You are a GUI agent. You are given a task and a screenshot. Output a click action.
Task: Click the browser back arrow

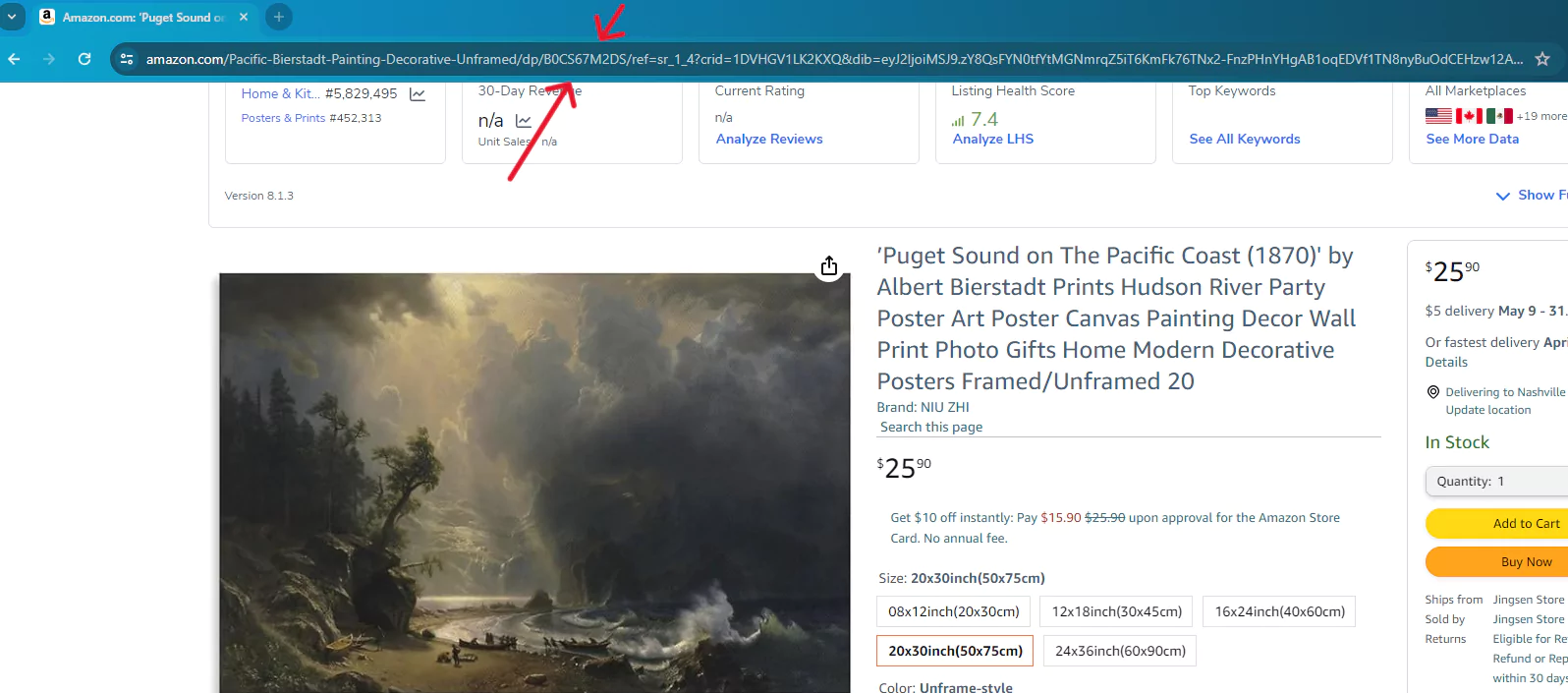pos(14,59)
